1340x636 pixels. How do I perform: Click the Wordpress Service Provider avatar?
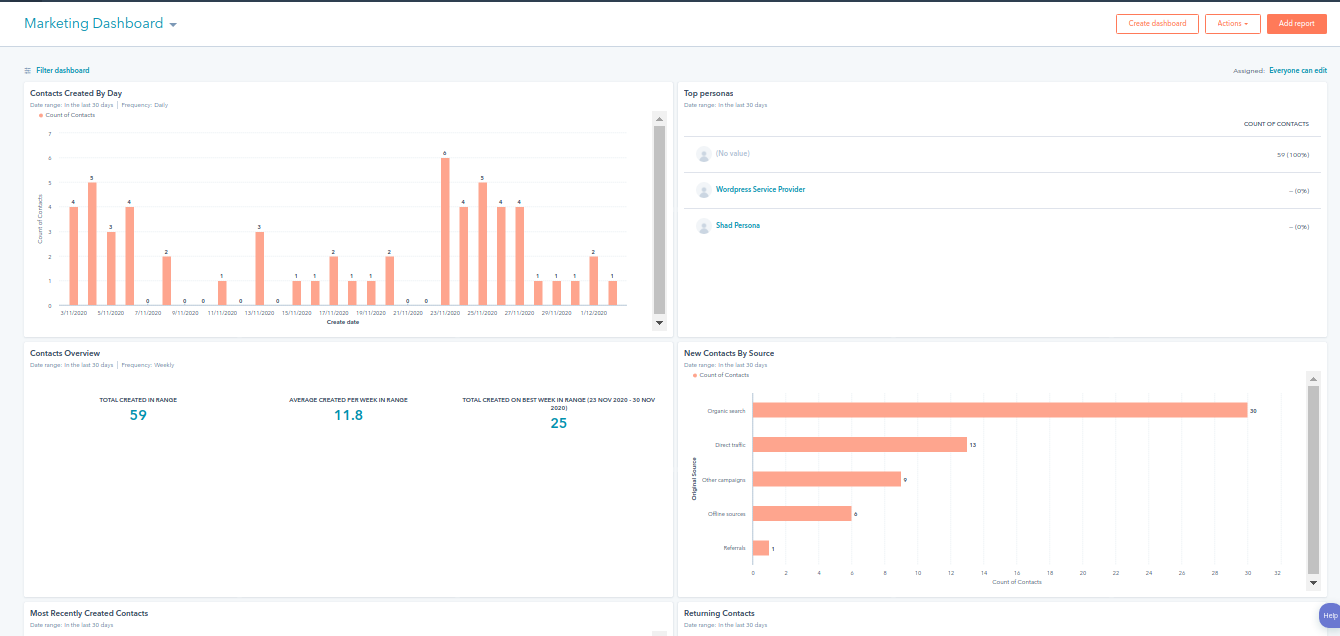[x=703, y=190]
